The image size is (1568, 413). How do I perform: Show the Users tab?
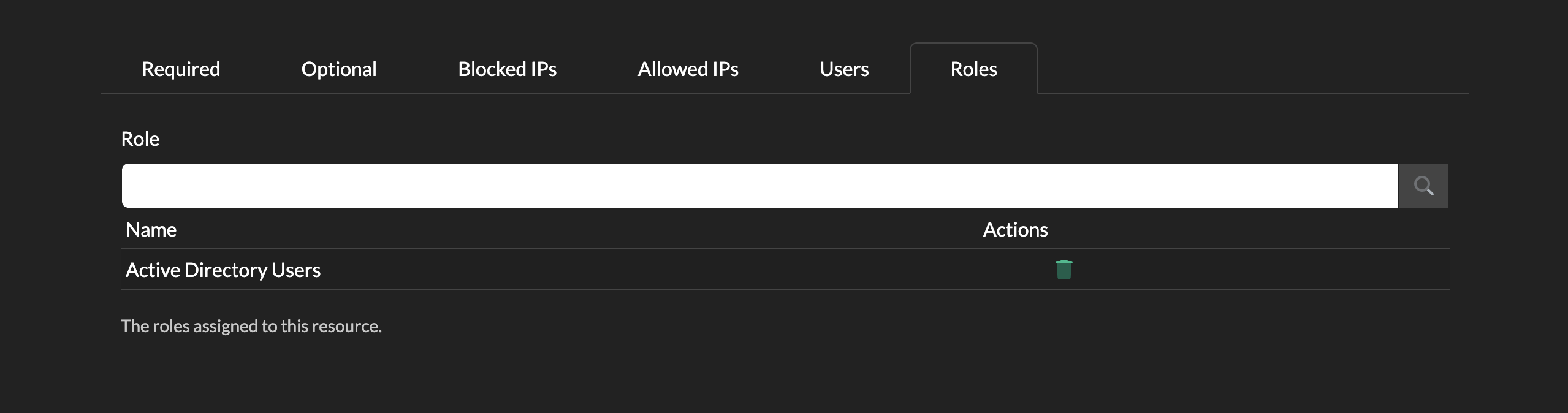pos(844,69)
